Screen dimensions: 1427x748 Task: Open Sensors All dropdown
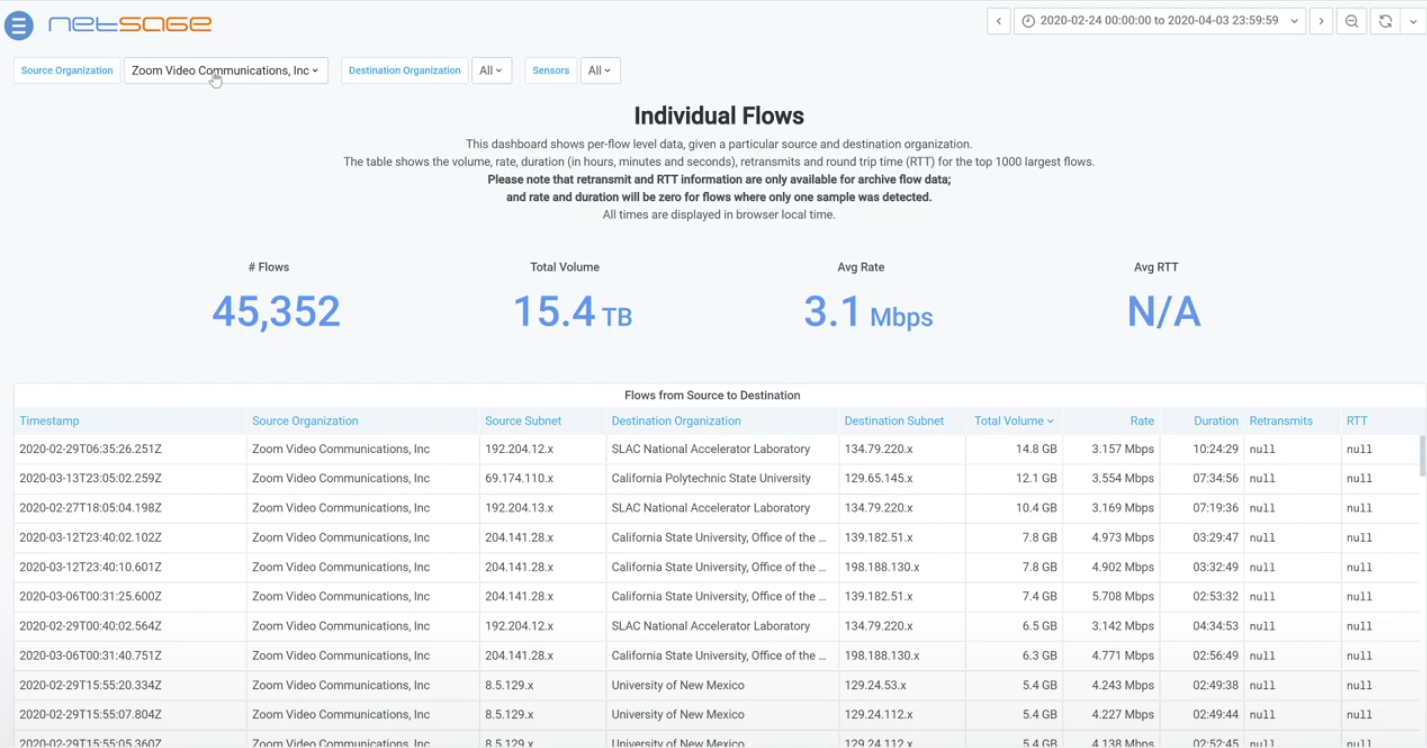coord(600,70)
